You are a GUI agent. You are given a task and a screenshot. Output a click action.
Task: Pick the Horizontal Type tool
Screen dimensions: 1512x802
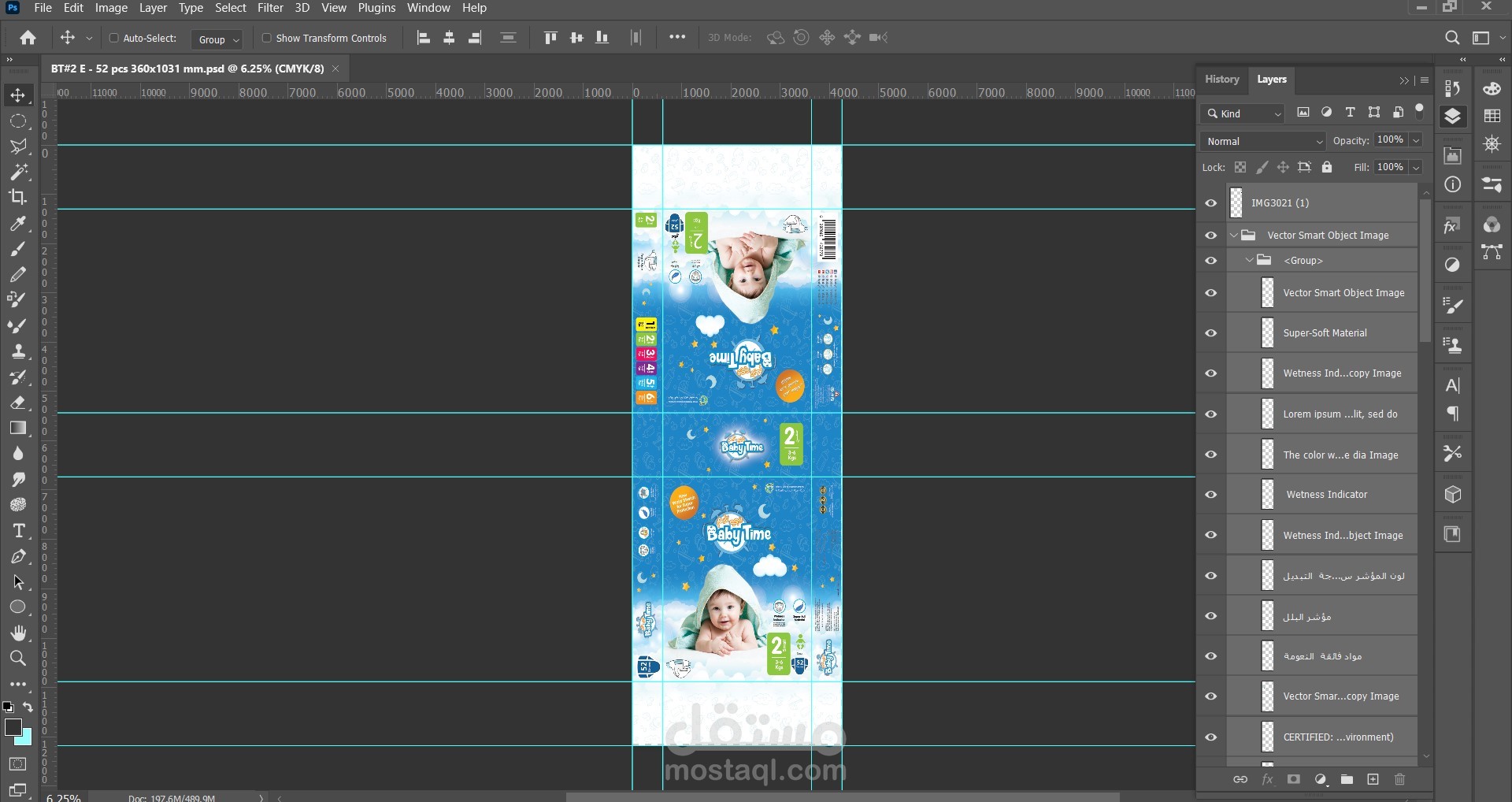tap(18, 531)
